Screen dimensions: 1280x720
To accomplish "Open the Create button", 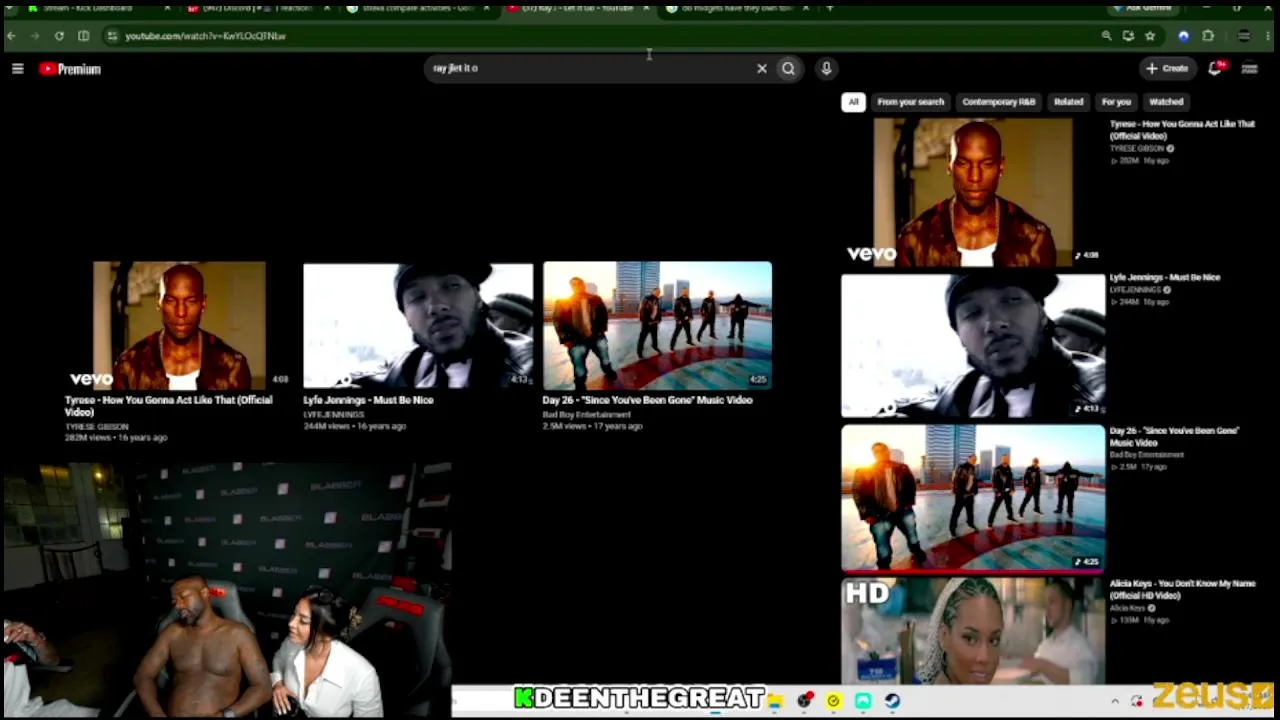I will tap(1167, 69).
